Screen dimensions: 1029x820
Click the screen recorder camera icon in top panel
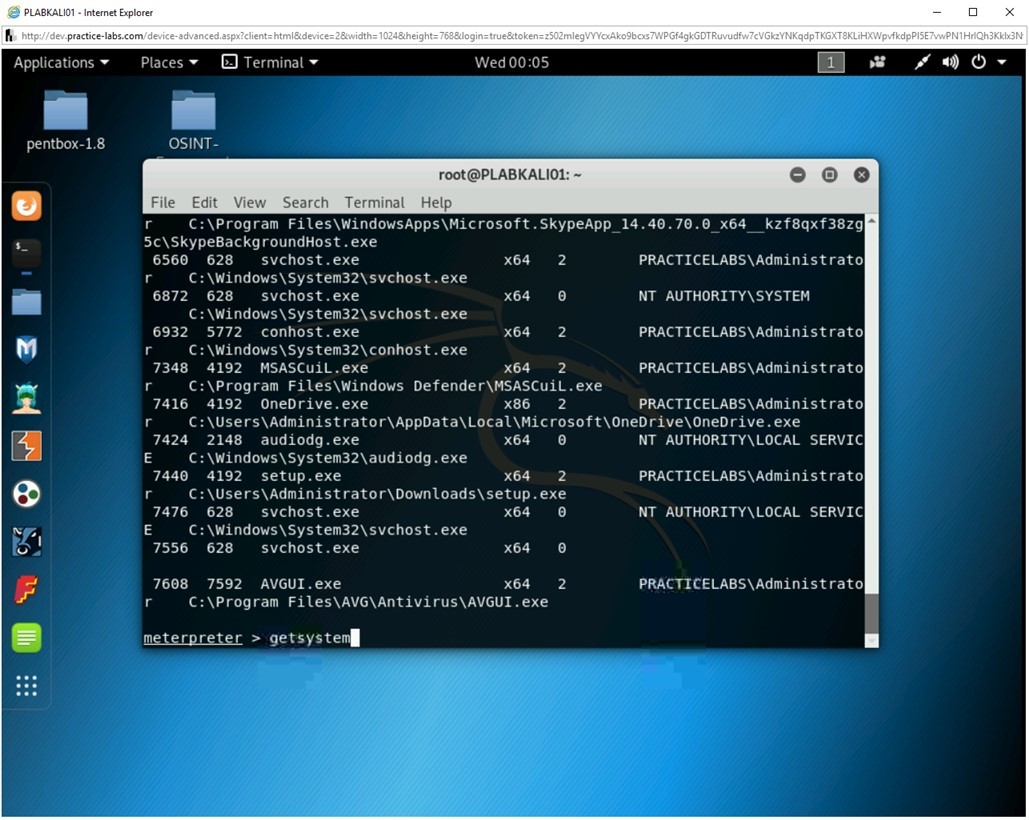click(877, 62)
